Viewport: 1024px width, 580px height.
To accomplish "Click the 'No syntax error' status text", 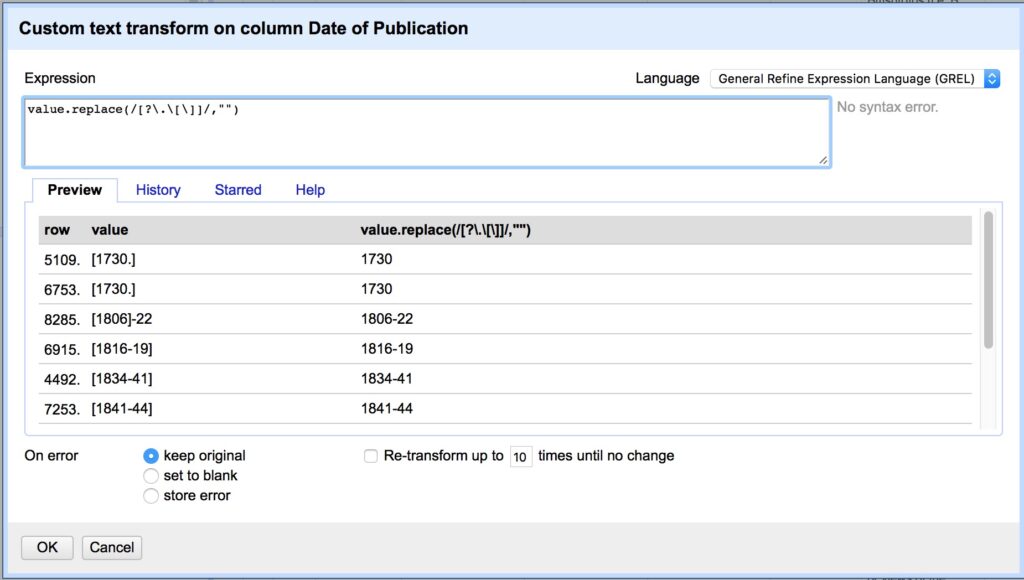I will click(887, 107).
